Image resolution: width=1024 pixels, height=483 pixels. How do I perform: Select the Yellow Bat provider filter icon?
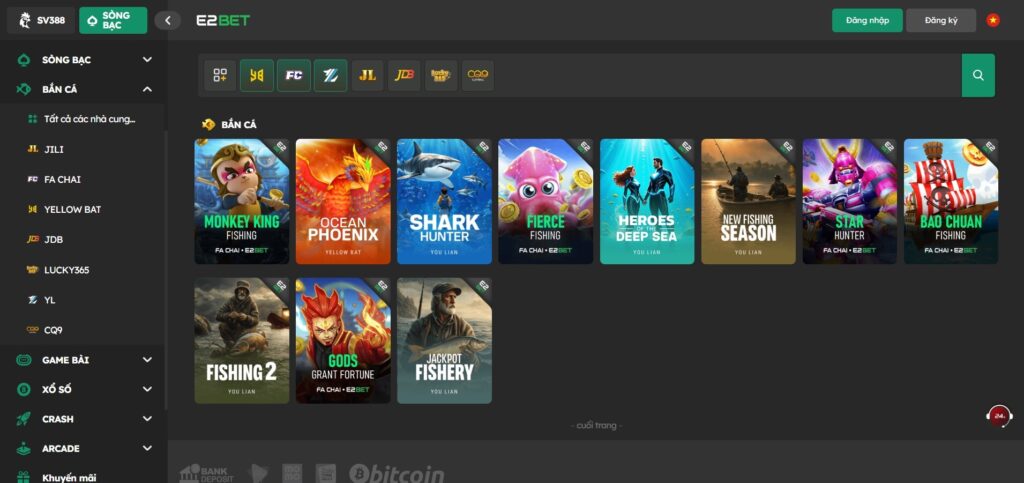[x=257, y=76]
